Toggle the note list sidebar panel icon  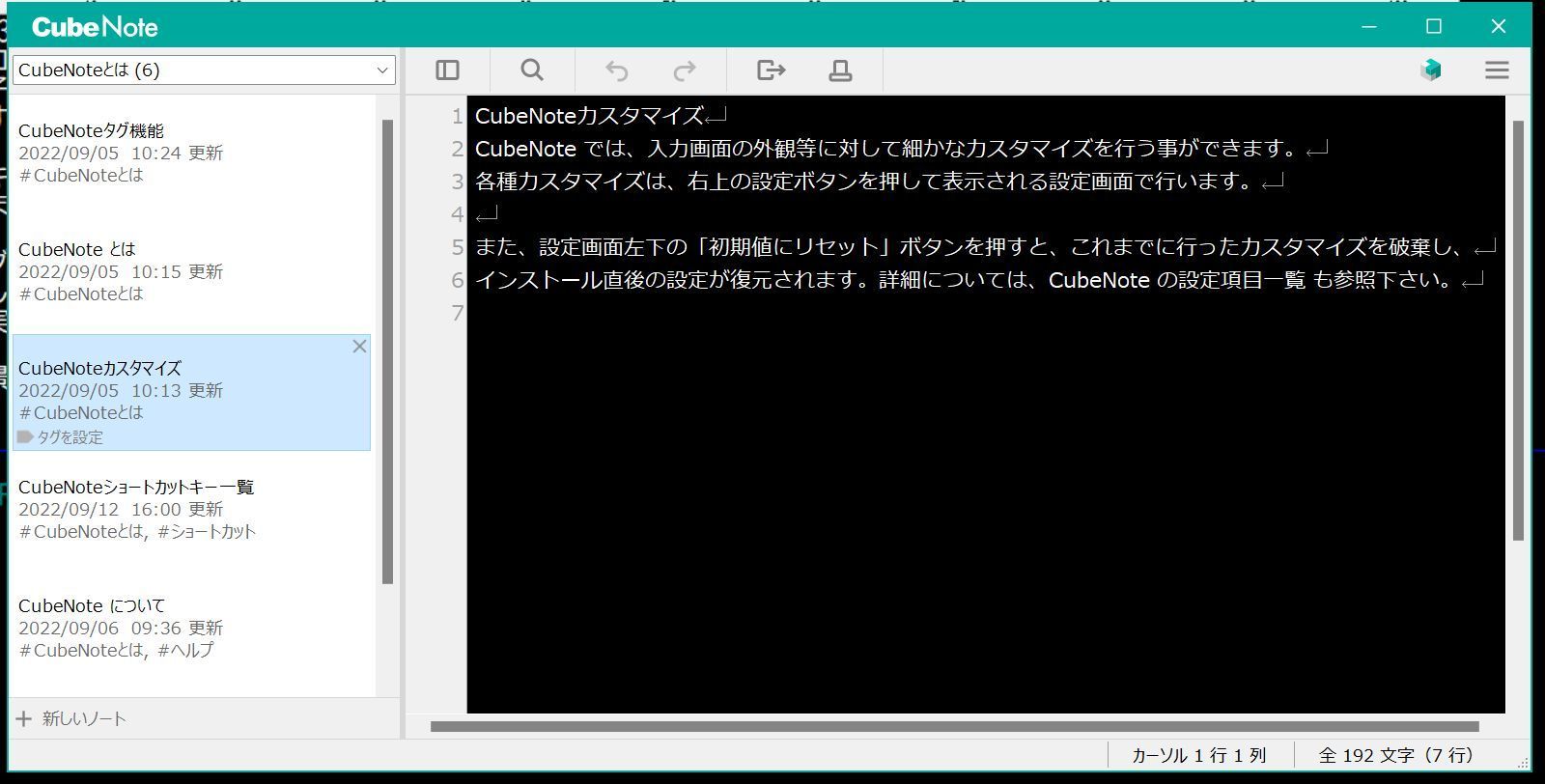[x=447, y=70]
